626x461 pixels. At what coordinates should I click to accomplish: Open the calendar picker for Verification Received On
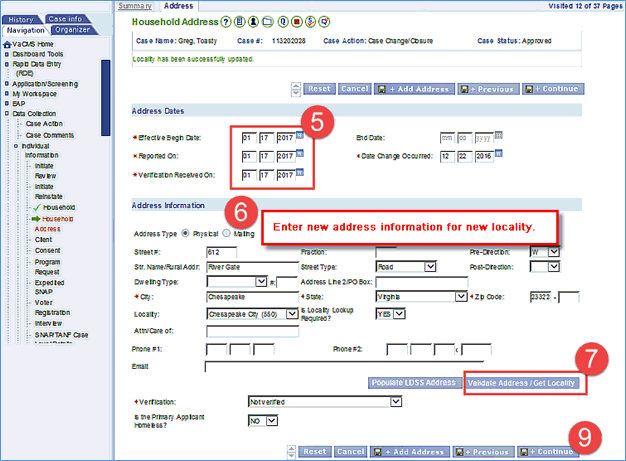point(300,172)
